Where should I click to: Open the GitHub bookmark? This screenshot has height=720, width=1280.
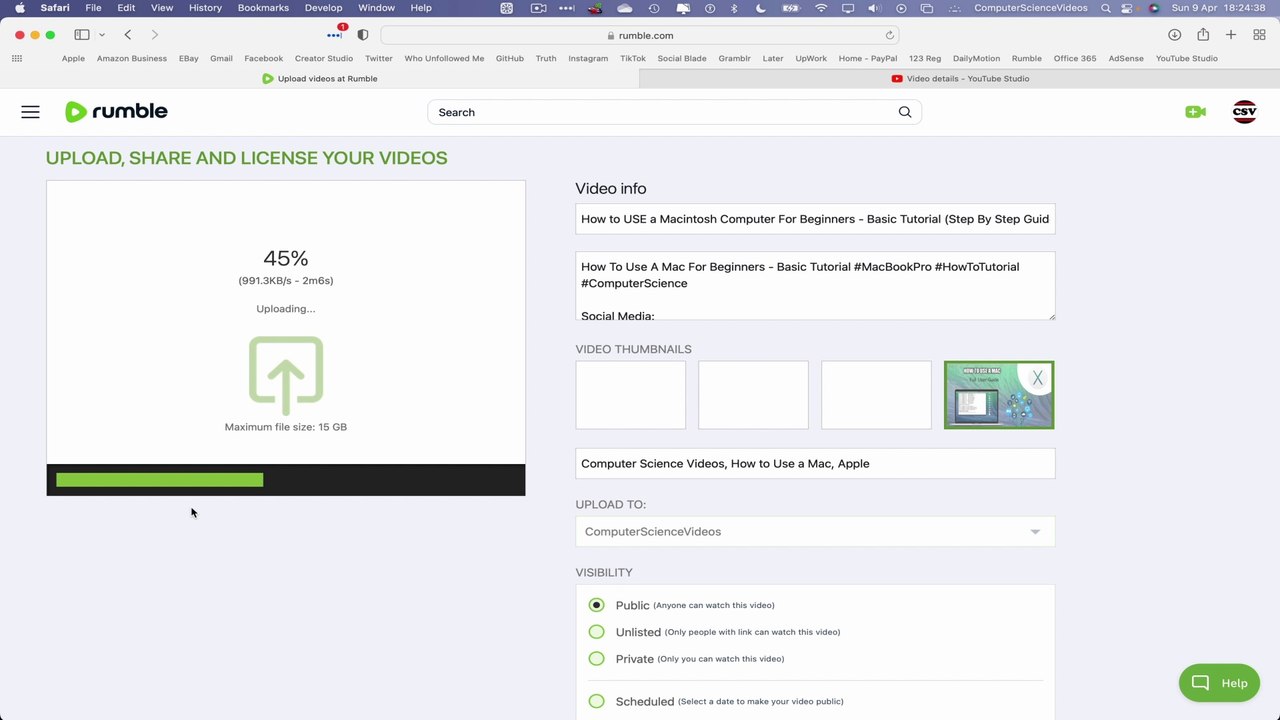point(510,58)
